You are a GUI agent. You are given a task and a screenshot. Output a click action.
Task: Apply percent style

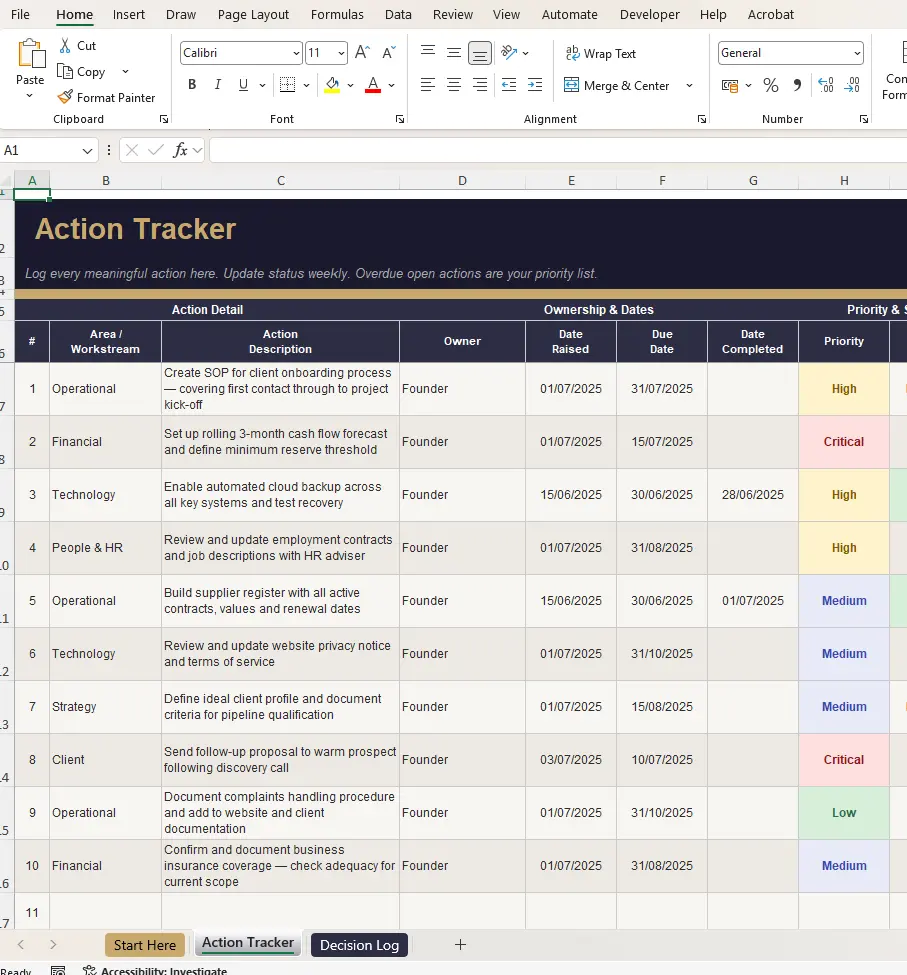[x=771, y=85]
